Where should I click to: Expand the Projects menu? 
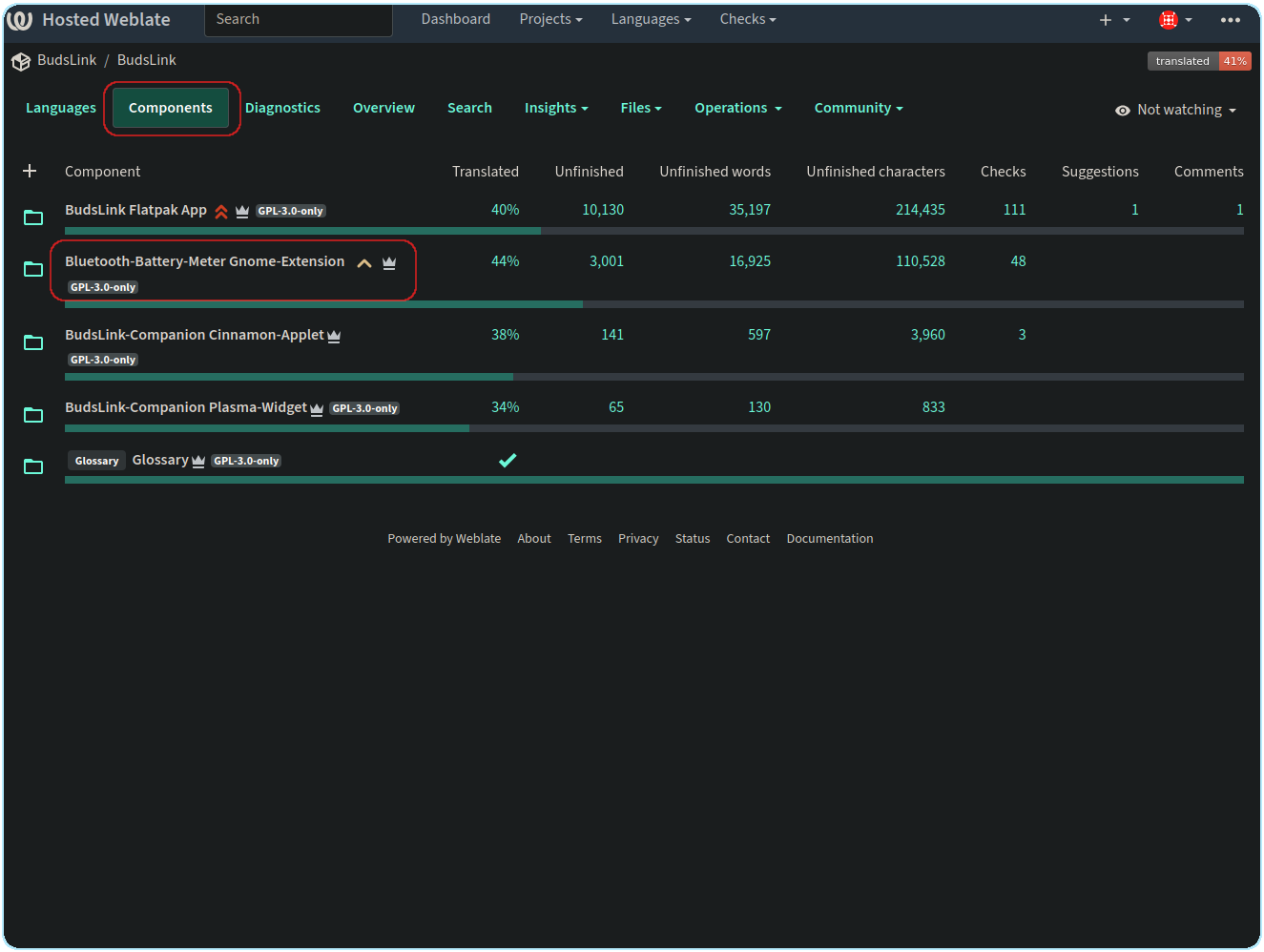point(550,19)
